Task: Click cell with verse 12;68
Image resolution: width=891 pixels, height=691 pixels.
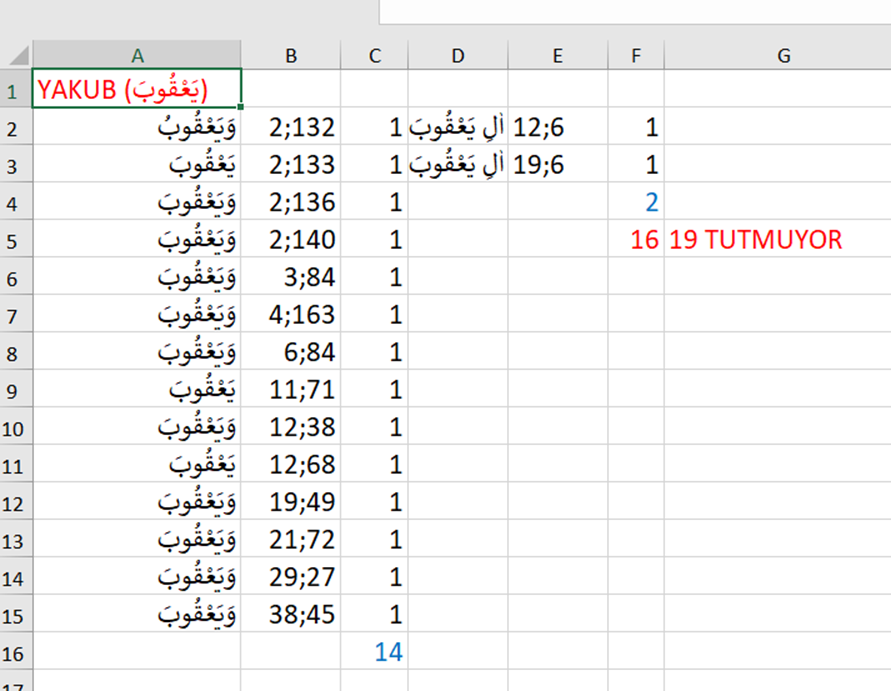Action: [291, 464]
